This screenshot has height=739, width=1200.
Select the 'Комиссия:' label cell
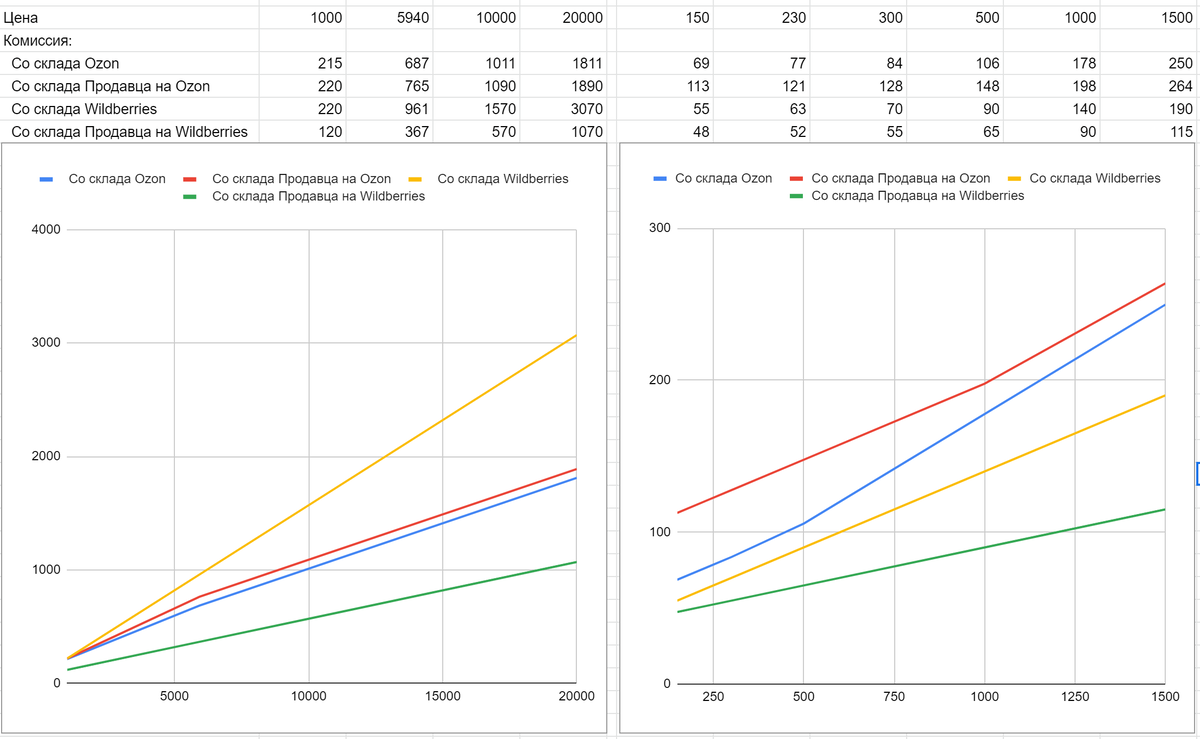coord(130,41)
